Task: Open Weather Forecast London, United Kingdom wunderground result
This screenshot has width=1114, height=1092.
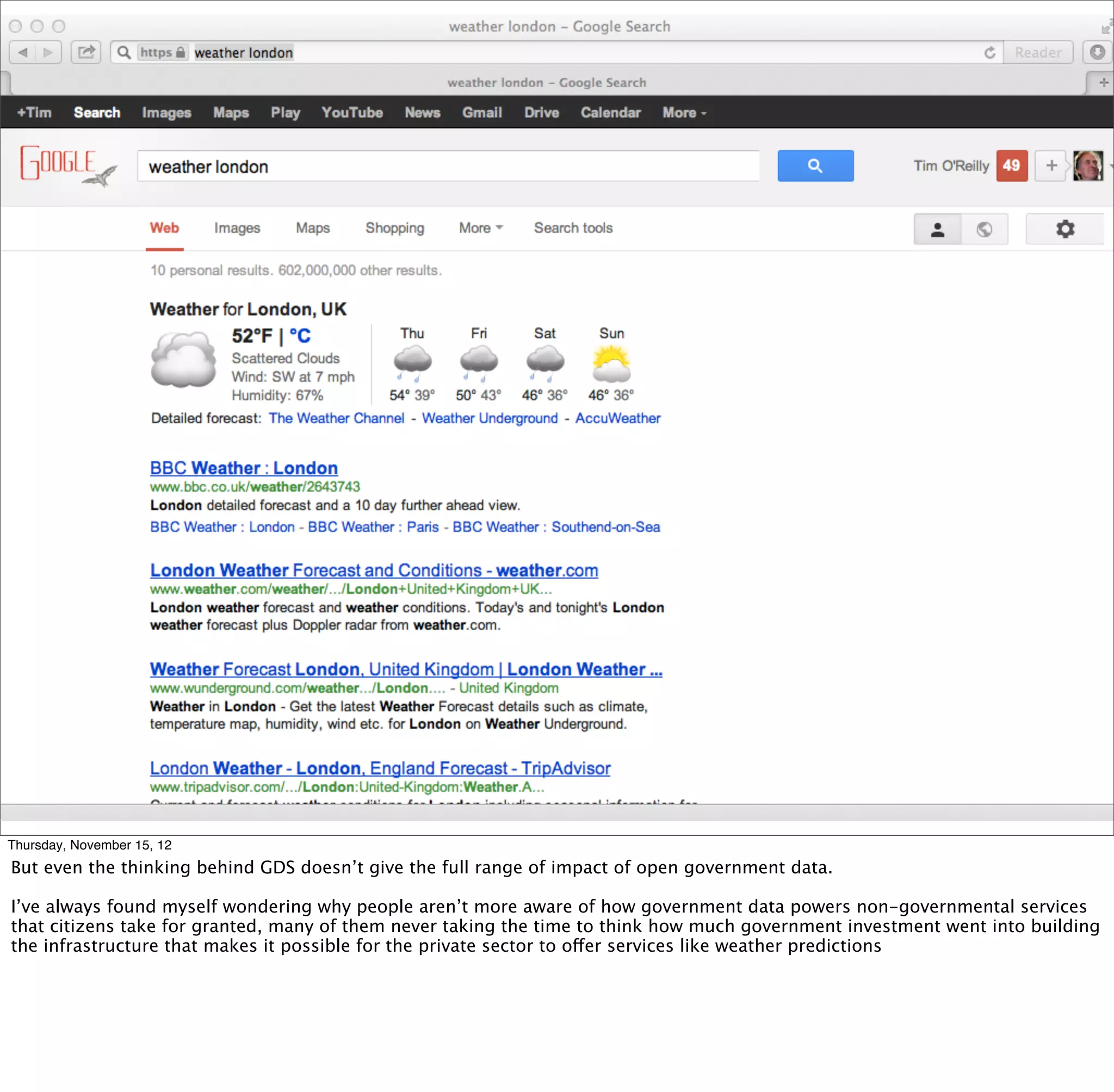Action: click(406, 669)
